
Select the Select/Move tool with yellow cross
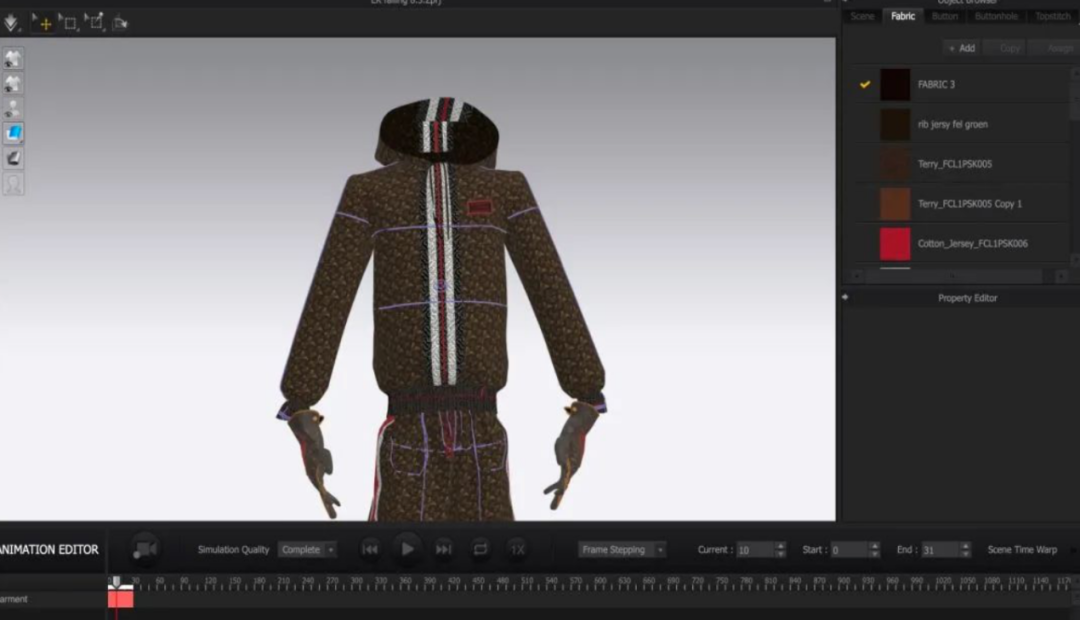(43, 23)
